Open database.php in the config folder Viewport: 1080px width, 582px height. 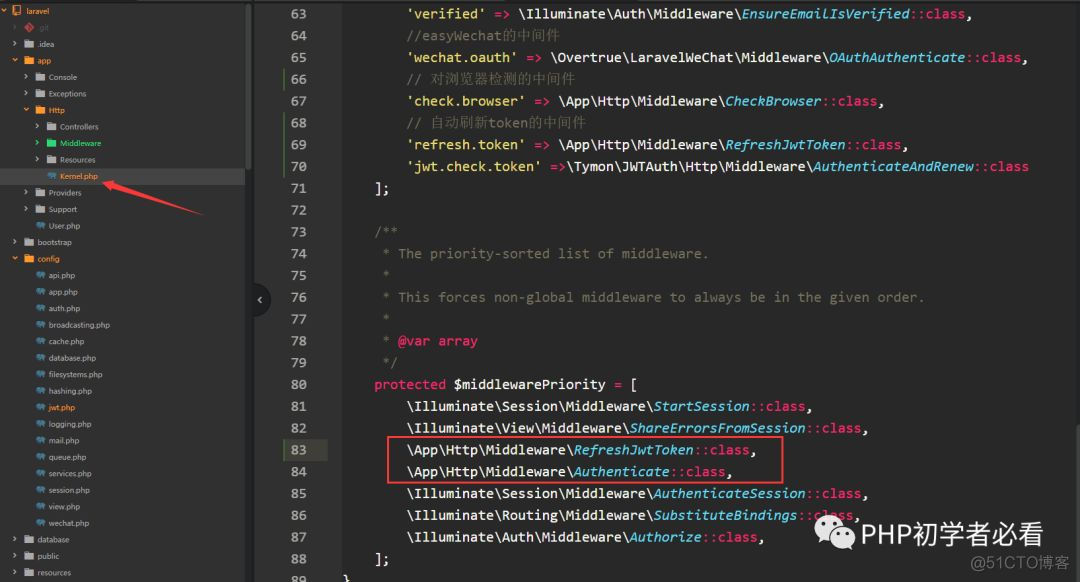click(x=72, y=358)
